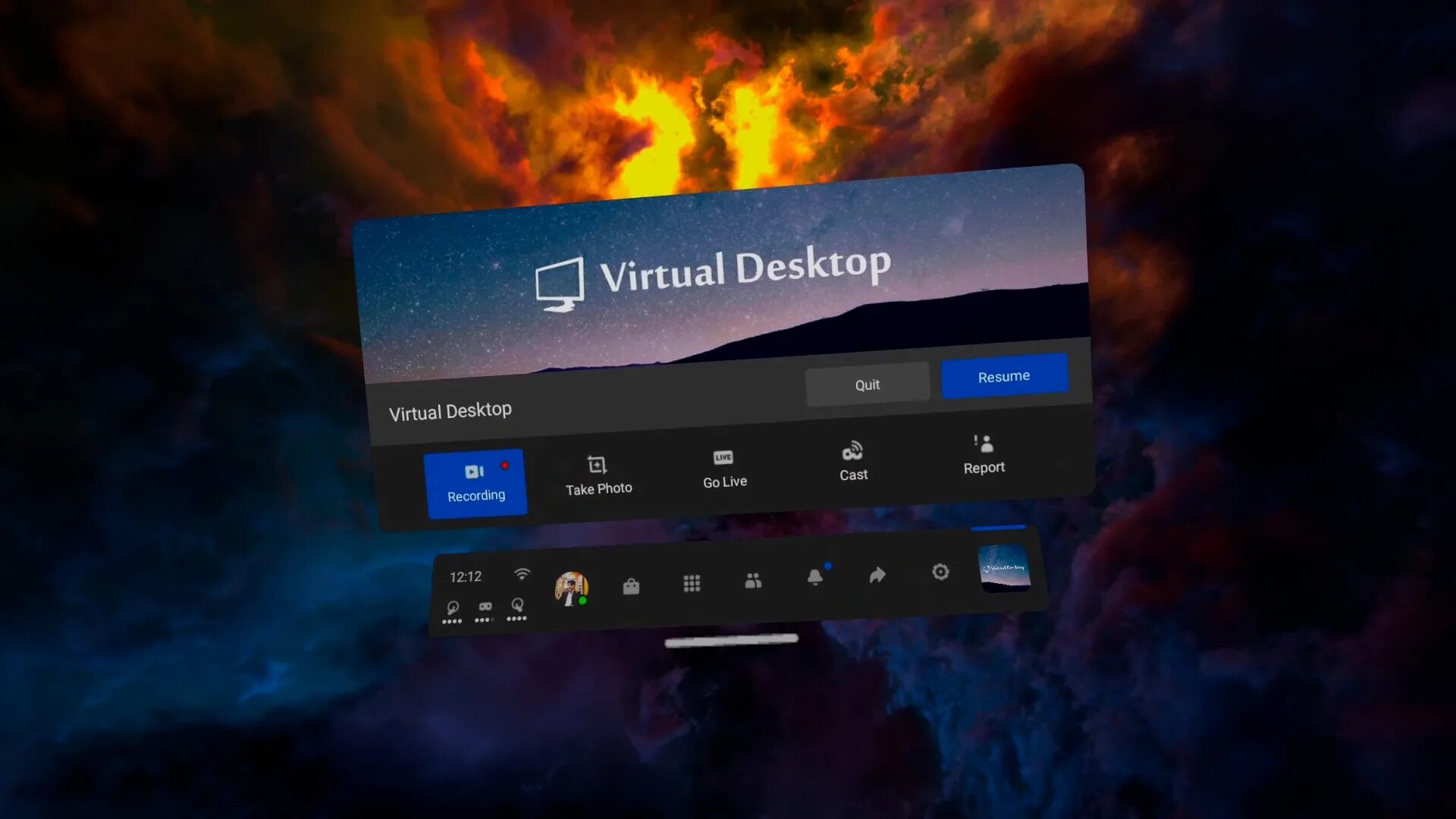The width and height of the screenshot is (1456, 819).
Task: Start Go Live streaming
Action: [x=724, y=469]
